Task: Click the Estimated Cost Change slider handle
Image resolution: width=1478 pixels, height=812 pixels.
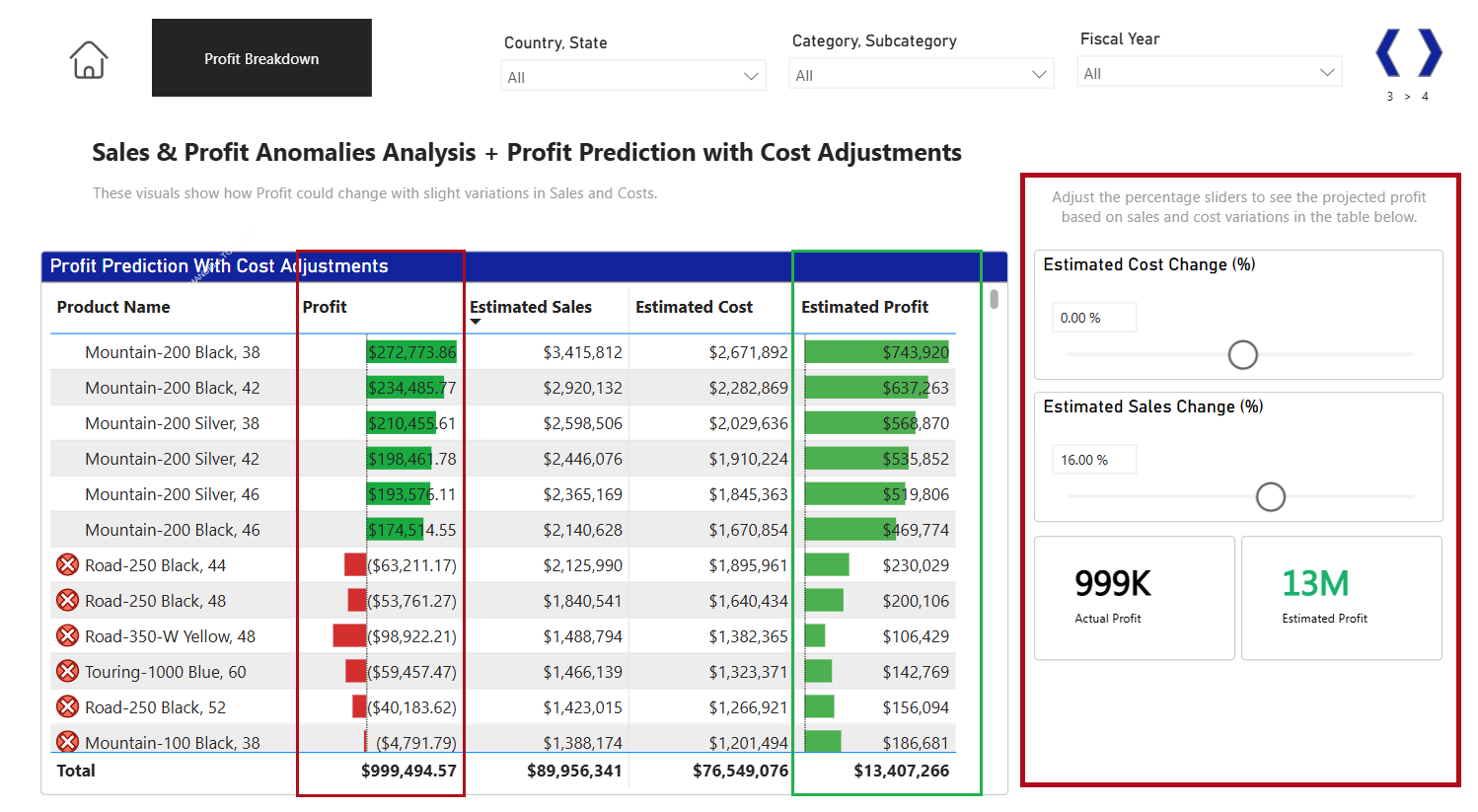Action: 1242,354
